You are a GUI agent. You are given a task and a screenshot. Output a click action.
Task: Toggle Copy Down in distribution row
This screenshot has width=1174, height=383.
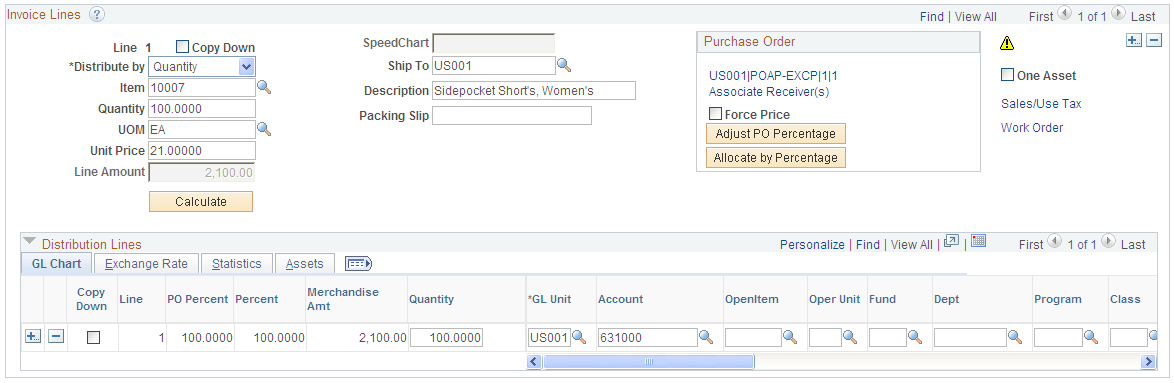[93, 337]
